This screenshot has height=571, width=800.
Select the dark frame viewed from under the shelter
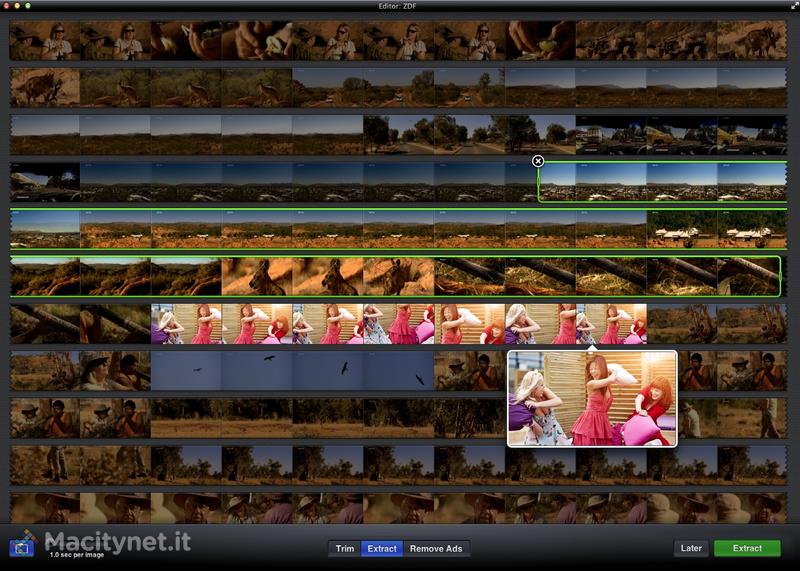pos(45,182)
